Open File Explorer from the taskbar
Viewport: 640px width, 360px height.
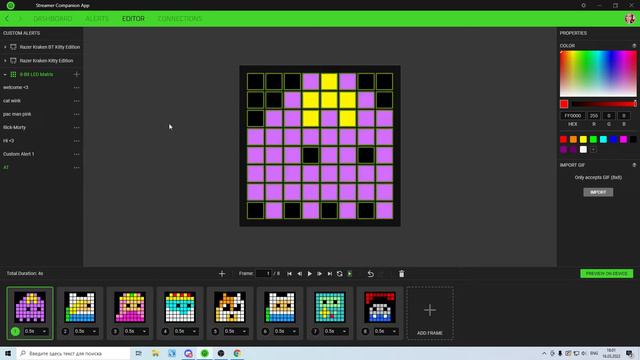click(156, 353)
